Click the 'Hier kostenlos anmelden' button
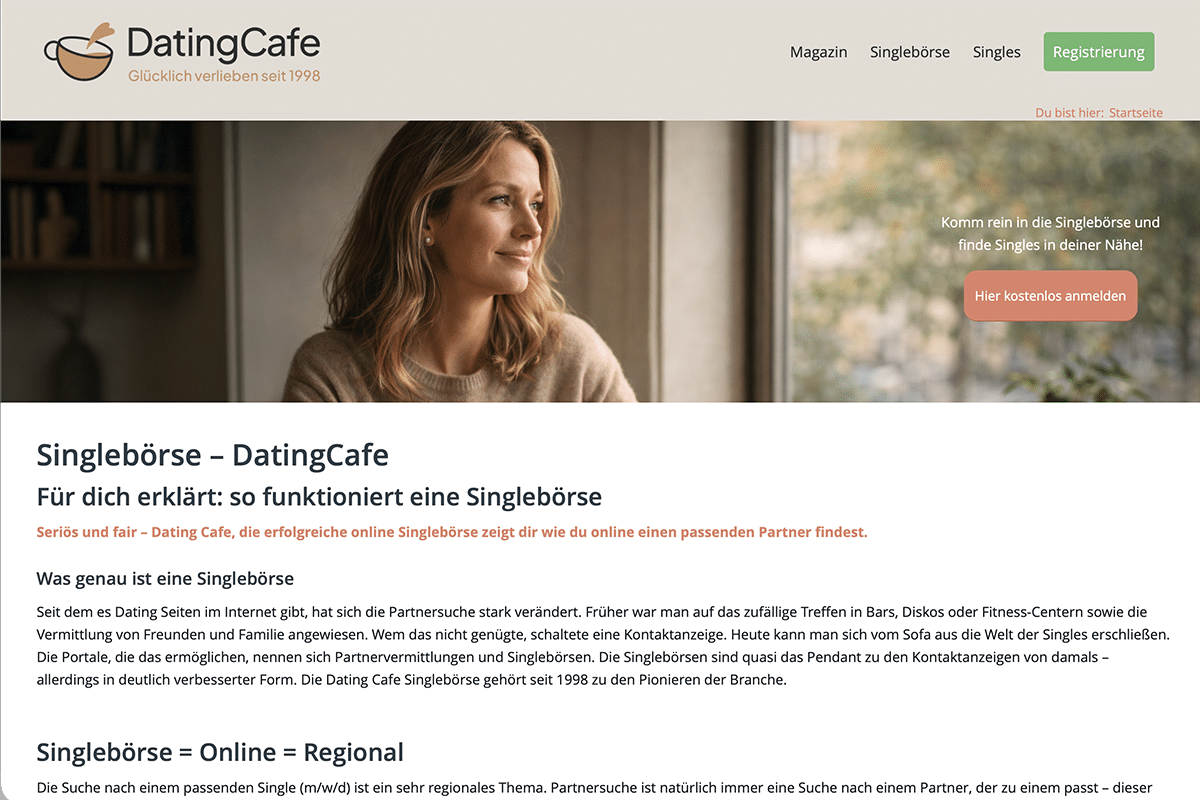This screenshot has height=800, width=1200. [1050, 296]
